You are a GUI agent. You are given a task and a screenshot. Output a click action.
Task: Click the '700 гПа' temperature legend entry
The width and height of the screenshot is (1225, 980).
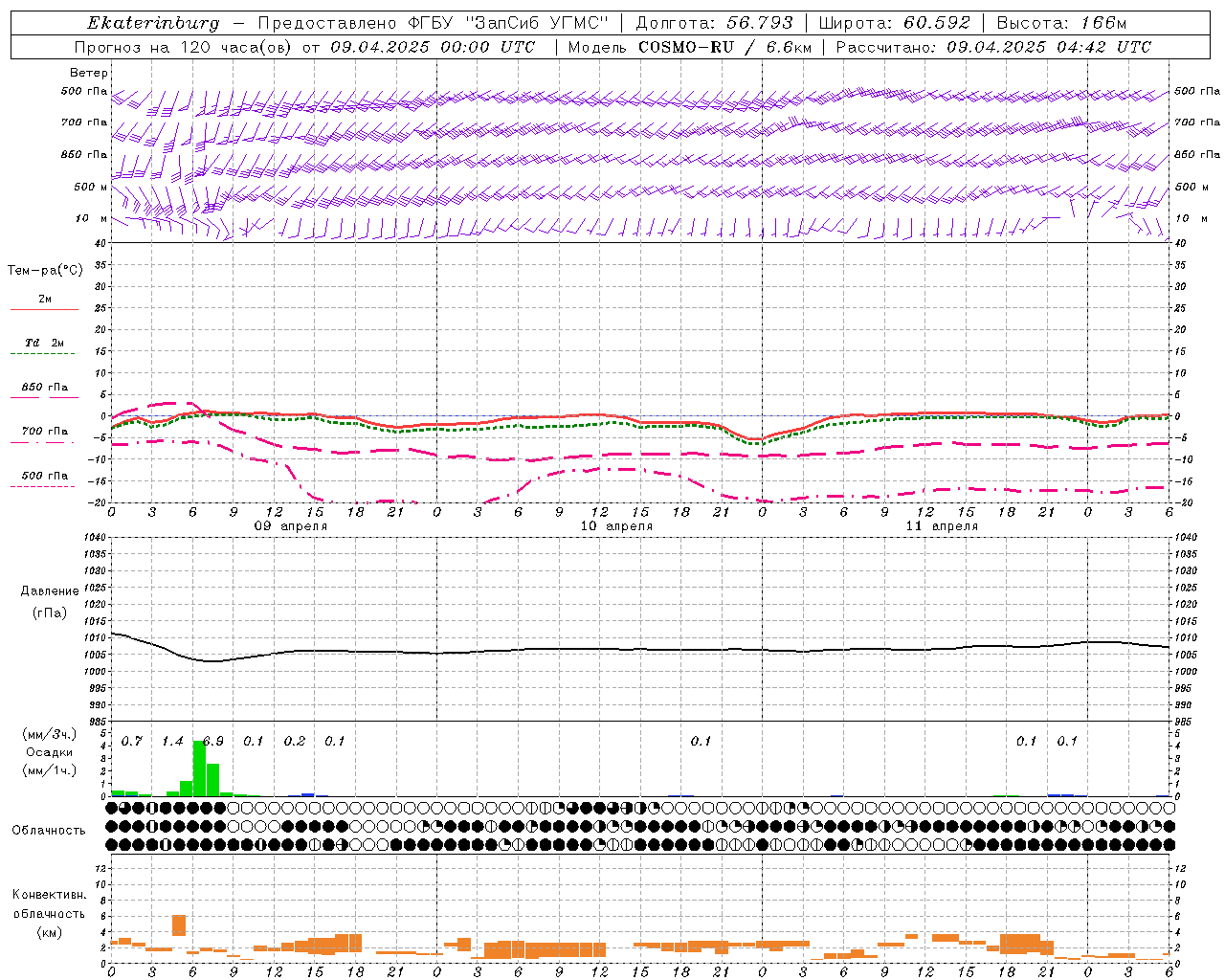[45, 432]
